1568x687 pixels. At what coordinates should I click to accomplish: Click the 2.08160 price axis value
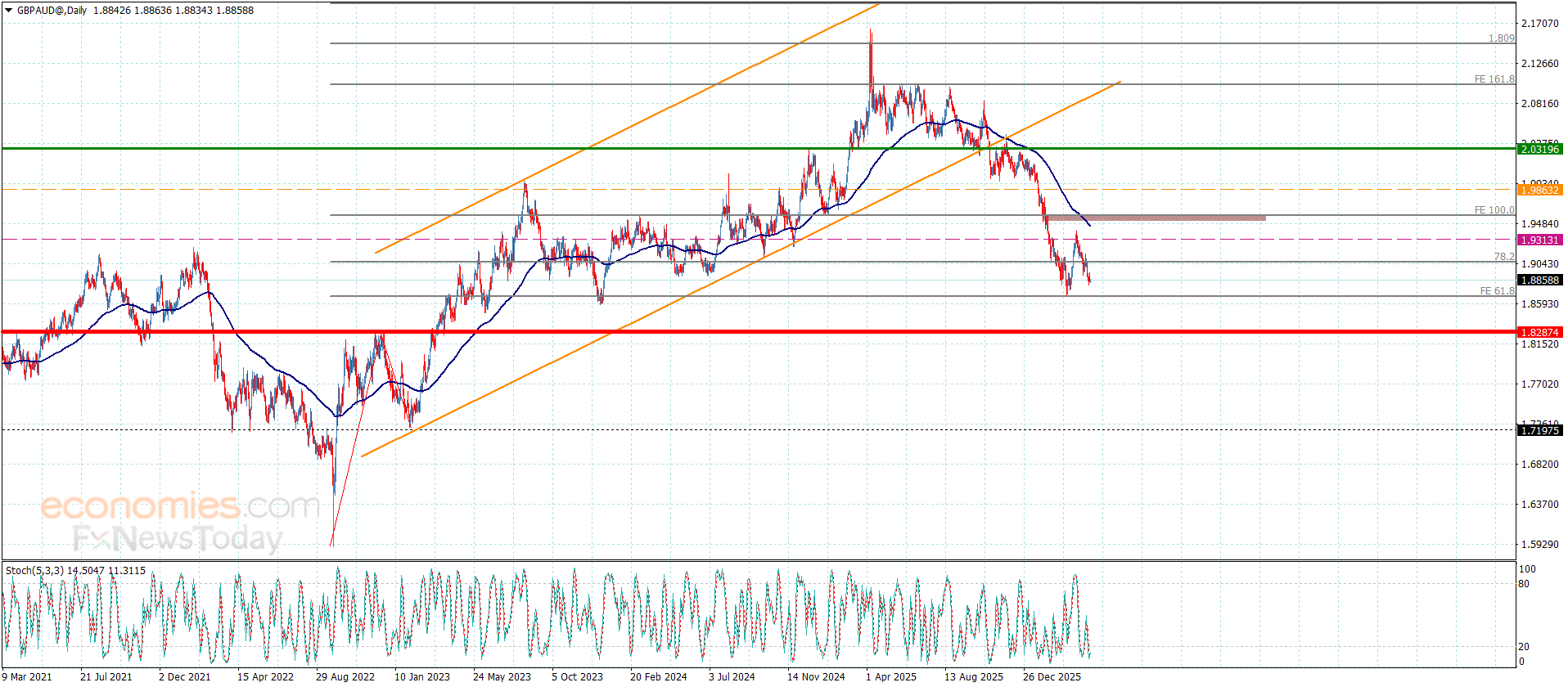(1539, 103)
